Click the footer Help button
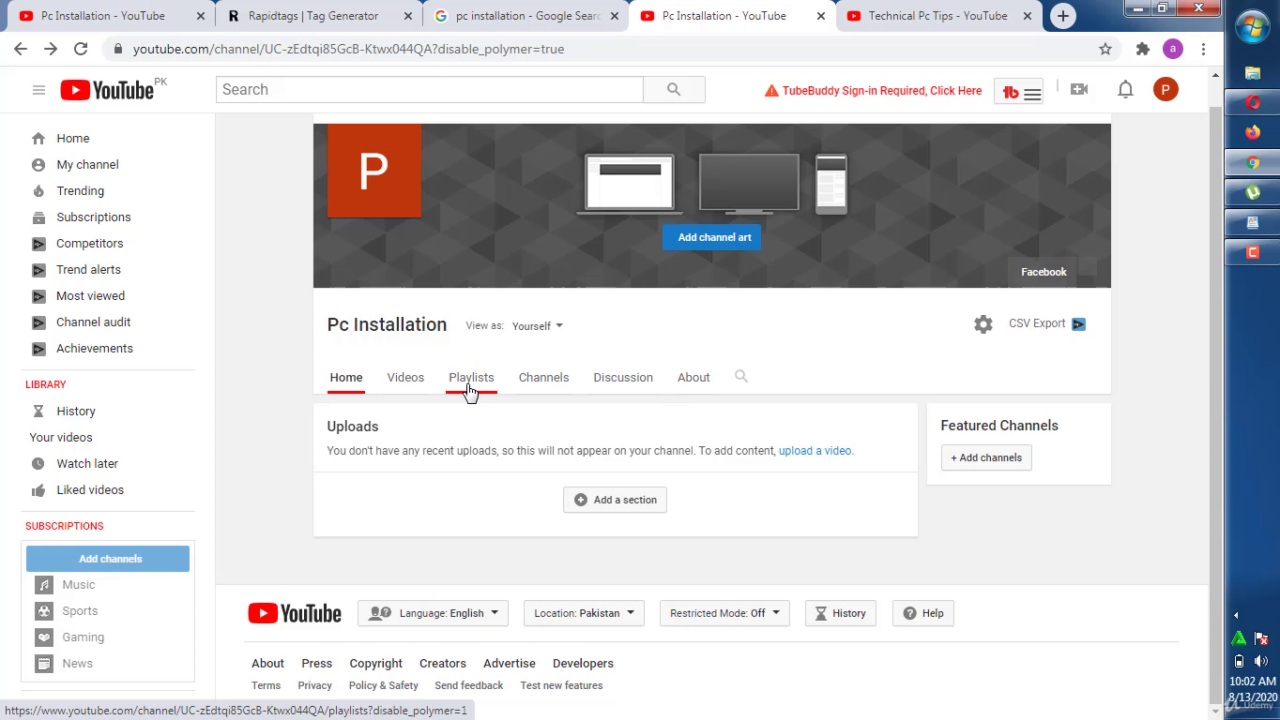 pyautogui.click(x=924, y=613)
